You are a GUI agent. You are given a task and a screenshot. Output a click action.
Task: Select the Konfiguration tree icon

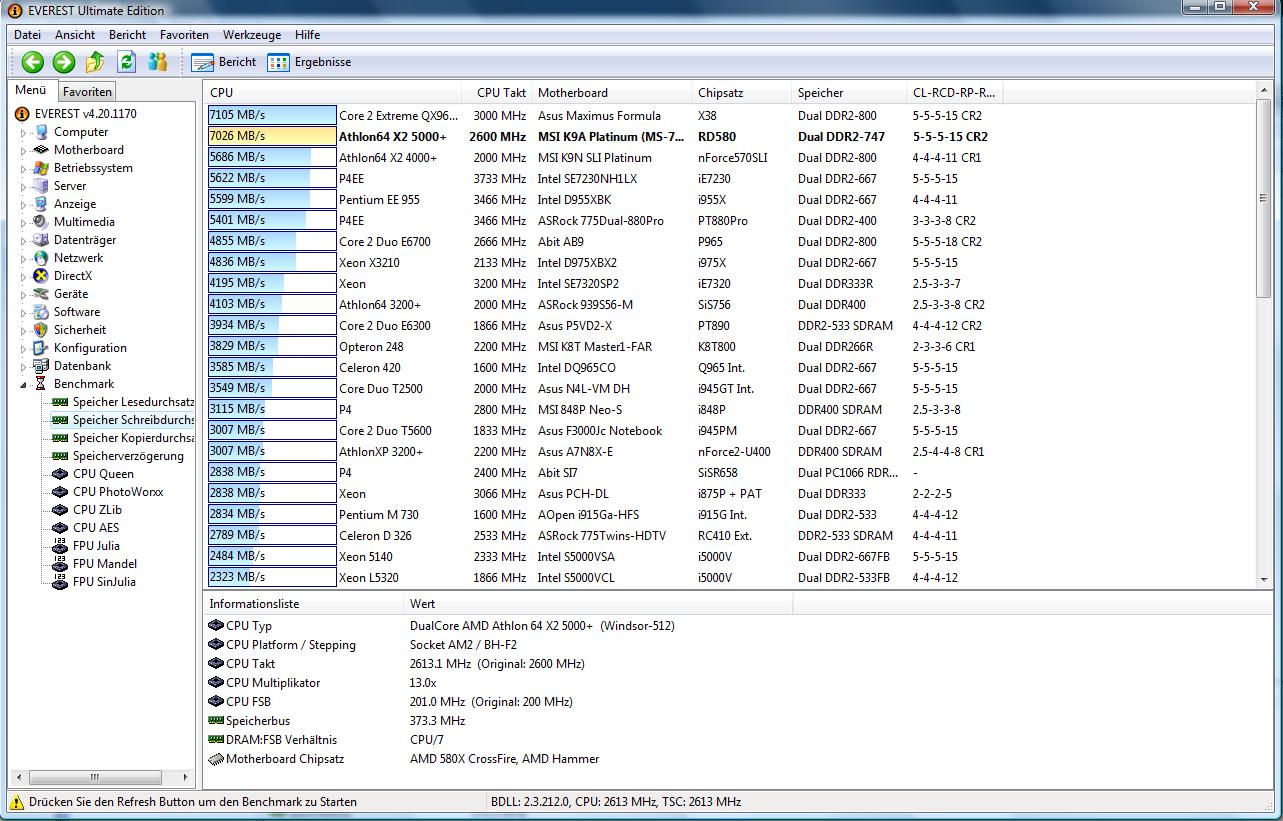pyautogui.click(x=41, y=348)
